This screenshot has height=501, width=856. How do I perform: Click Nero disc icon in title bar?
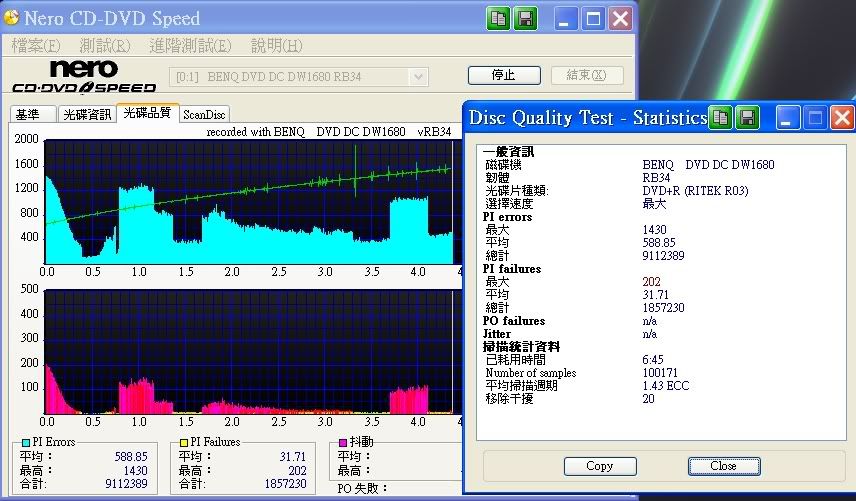[x=11, y=17]
